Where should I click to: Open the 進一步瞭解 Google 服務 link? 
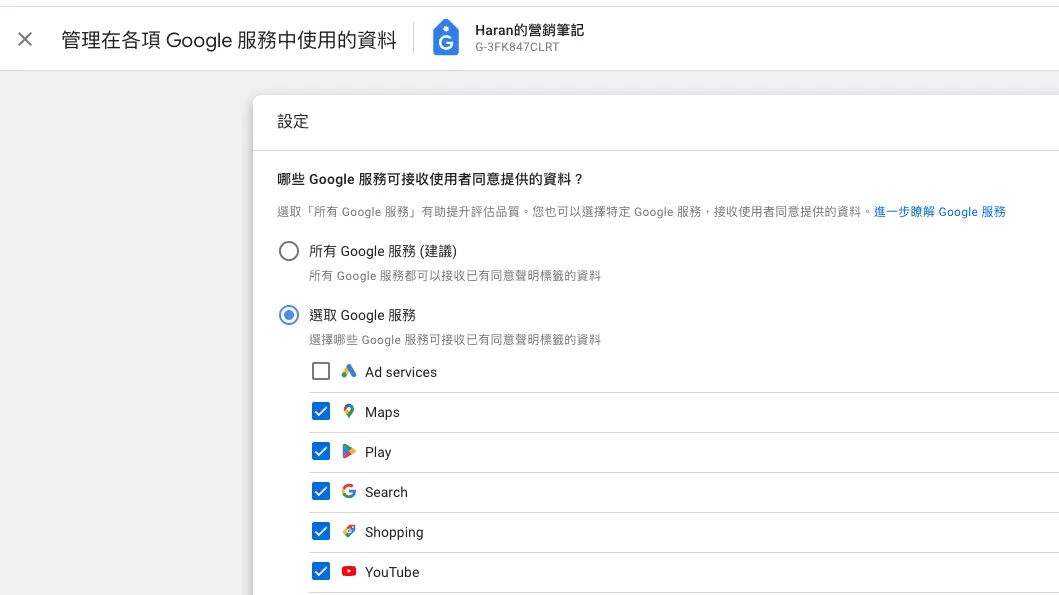(x=939, y=212)
